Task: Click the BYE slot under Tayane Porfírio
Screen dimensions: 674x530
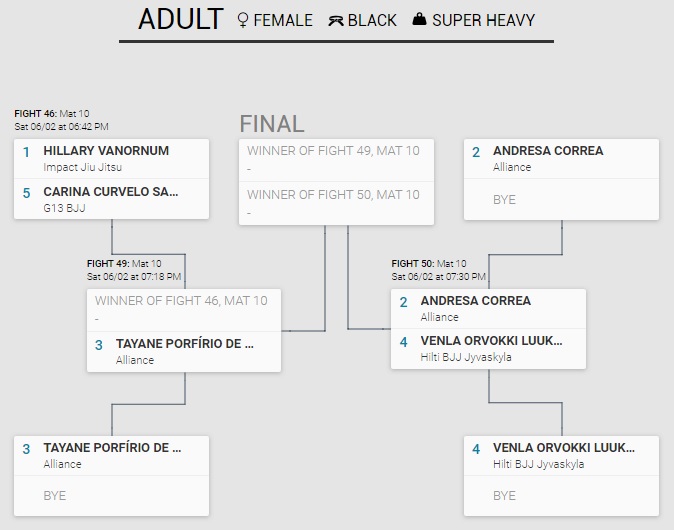Action: click(56, 496)
